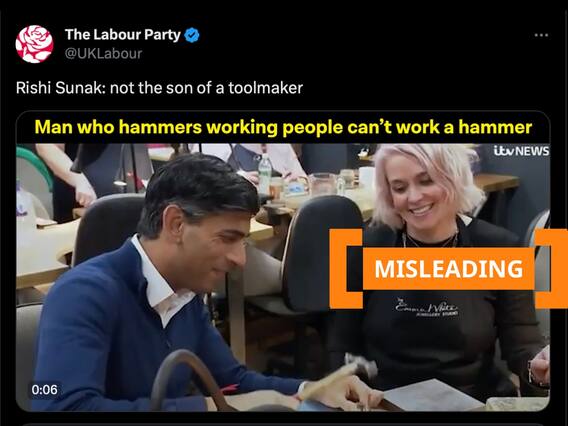
Task: Click the hammer head in the video
Action: 361,366
